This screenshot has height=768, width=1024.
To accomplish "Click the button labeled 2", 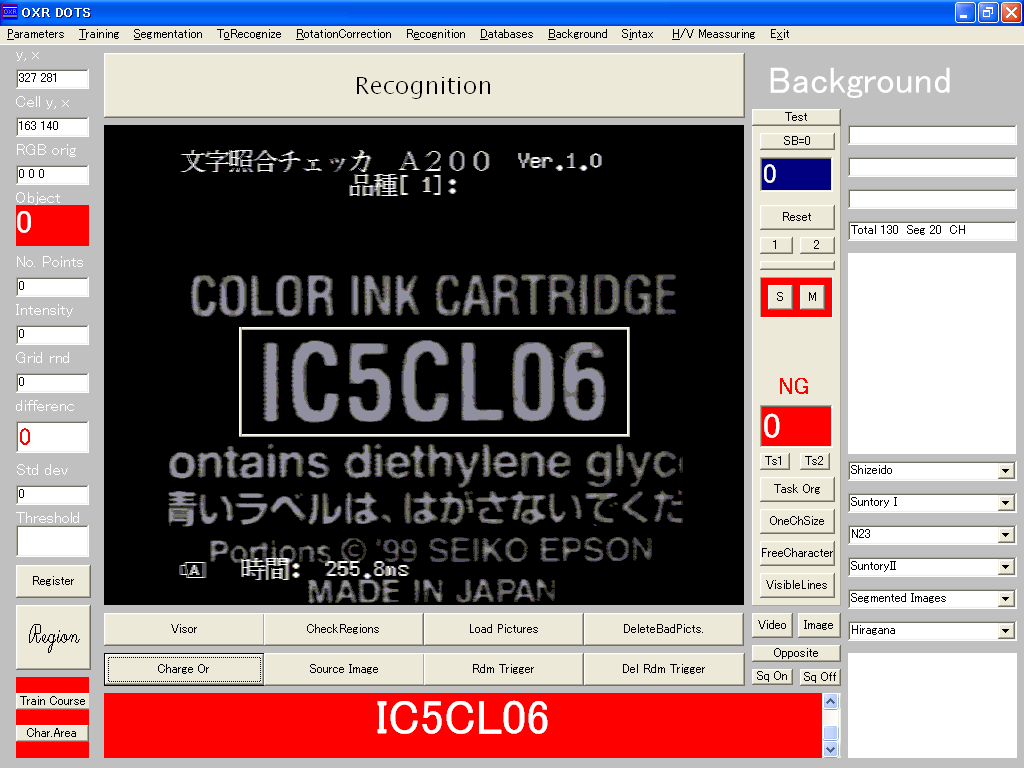I will 816,245.
